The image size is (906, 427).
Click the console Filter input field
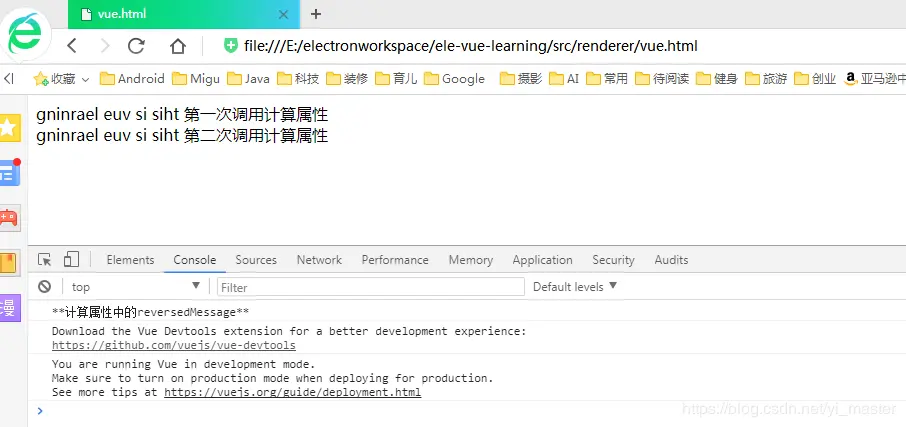[x=371, y=287]
